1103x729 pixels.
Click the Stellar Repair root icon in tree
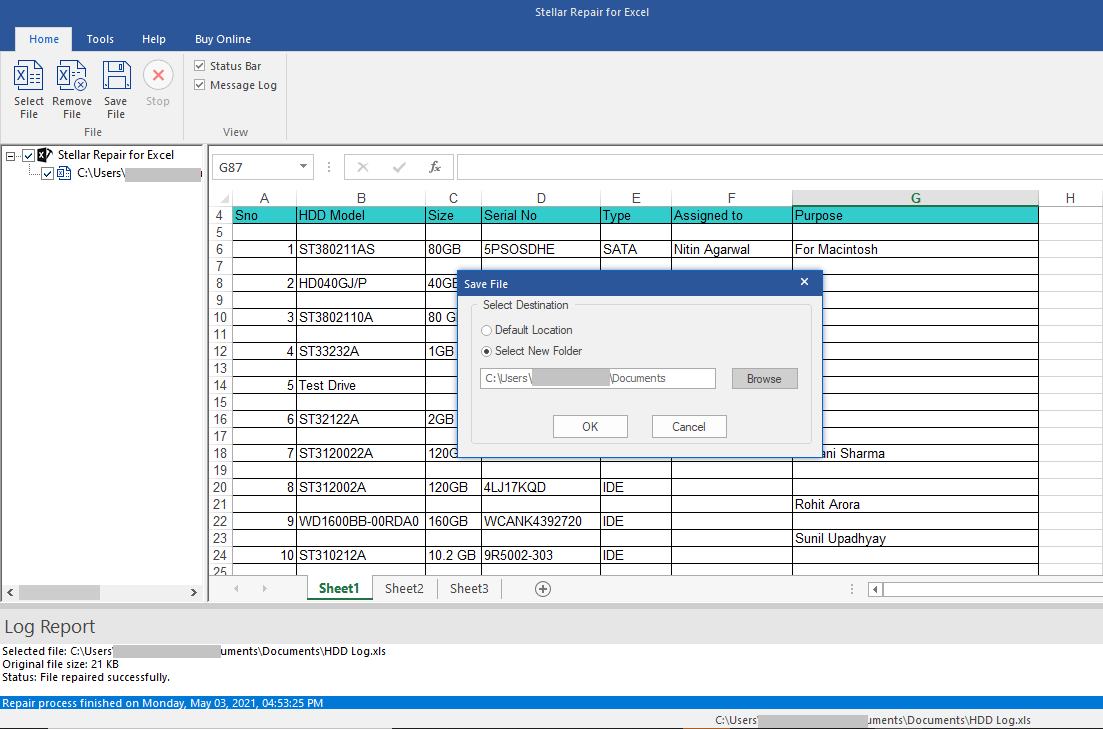[x=45, y=155]
